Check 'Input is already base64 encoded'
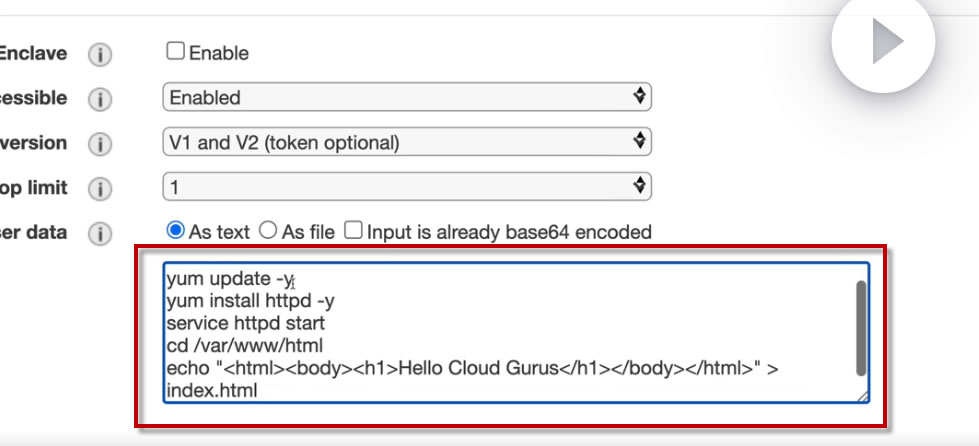Screen dimensions: 979x446 pos(353,231)
